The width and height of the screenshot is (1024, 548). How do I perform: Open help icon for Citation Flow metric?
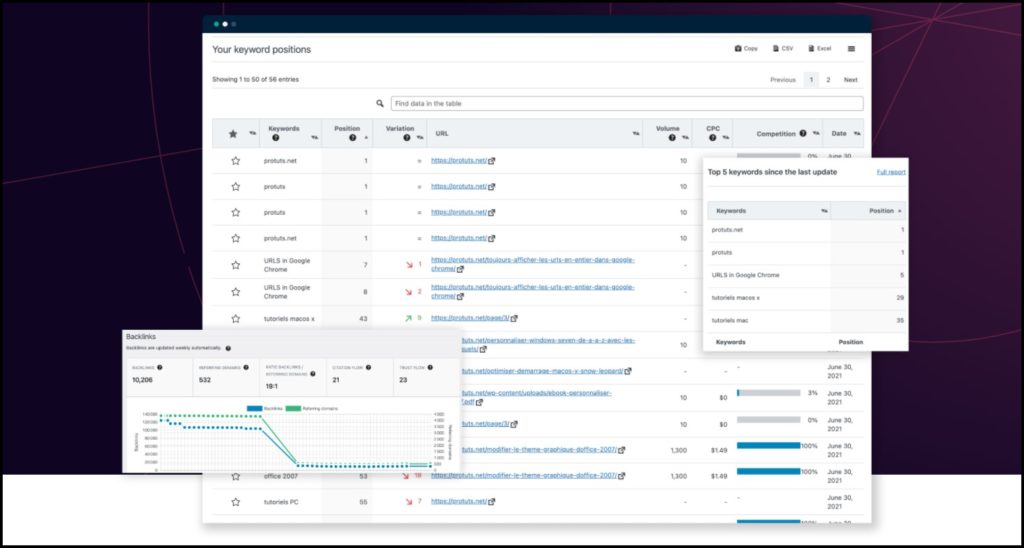368,367
